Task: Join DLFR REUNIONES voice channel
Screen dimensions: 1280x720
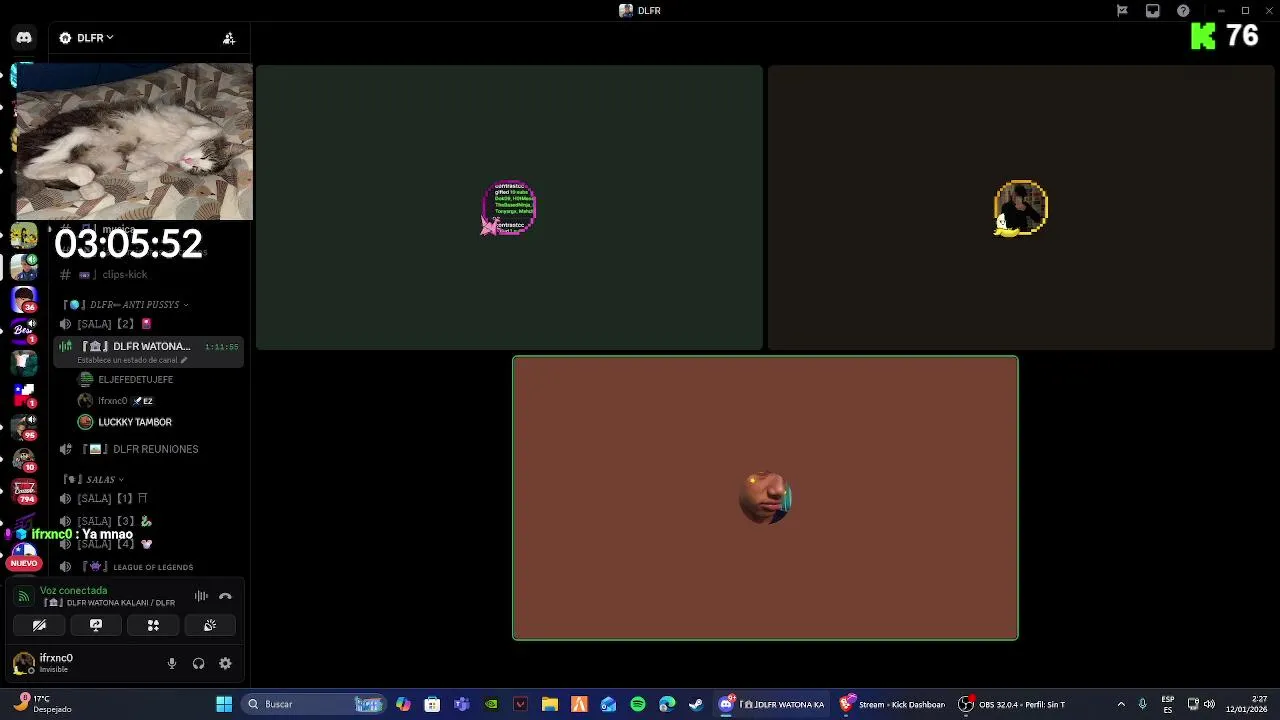Action: (148, 449)
